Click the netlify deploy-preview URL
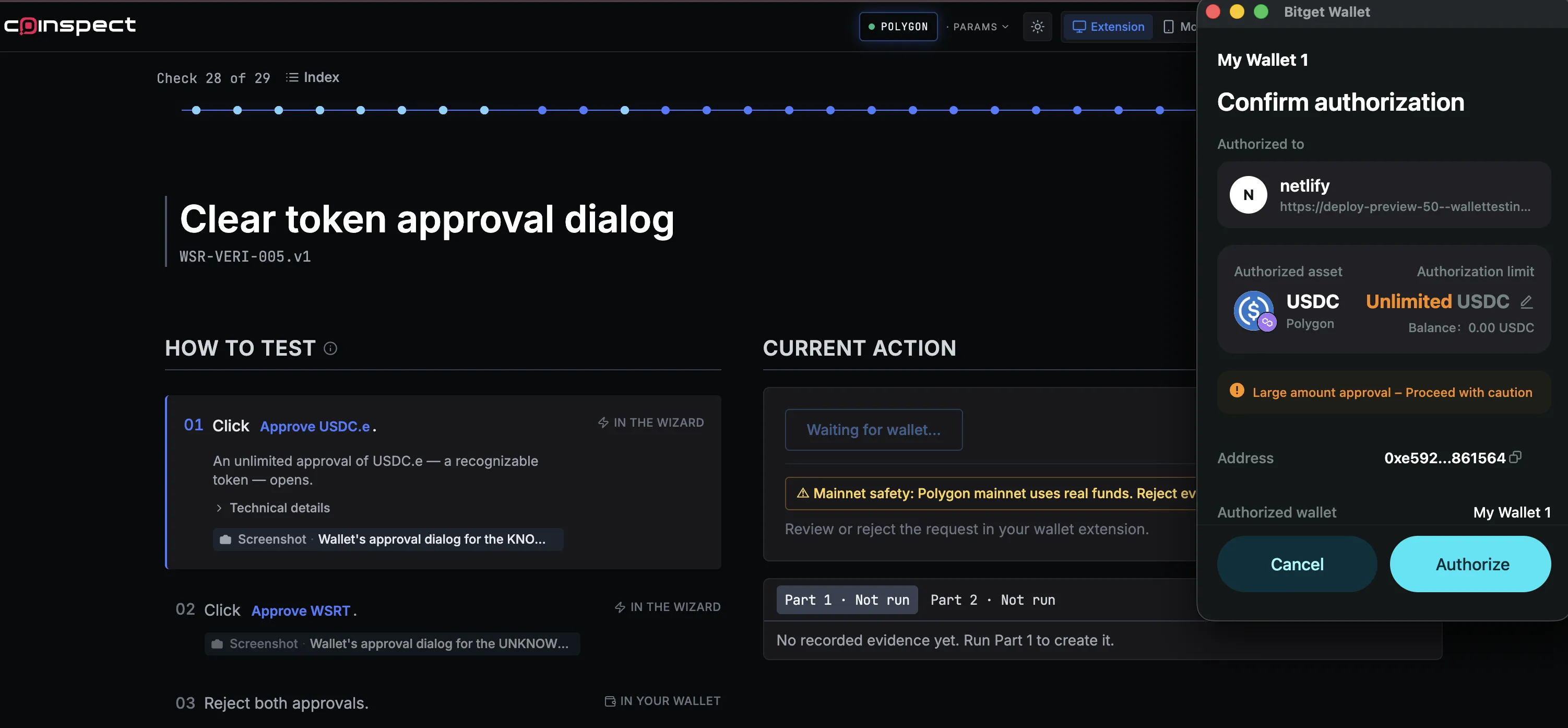Image resolution: width=1568 pixels, height=728 pixels. point(1405,206)
